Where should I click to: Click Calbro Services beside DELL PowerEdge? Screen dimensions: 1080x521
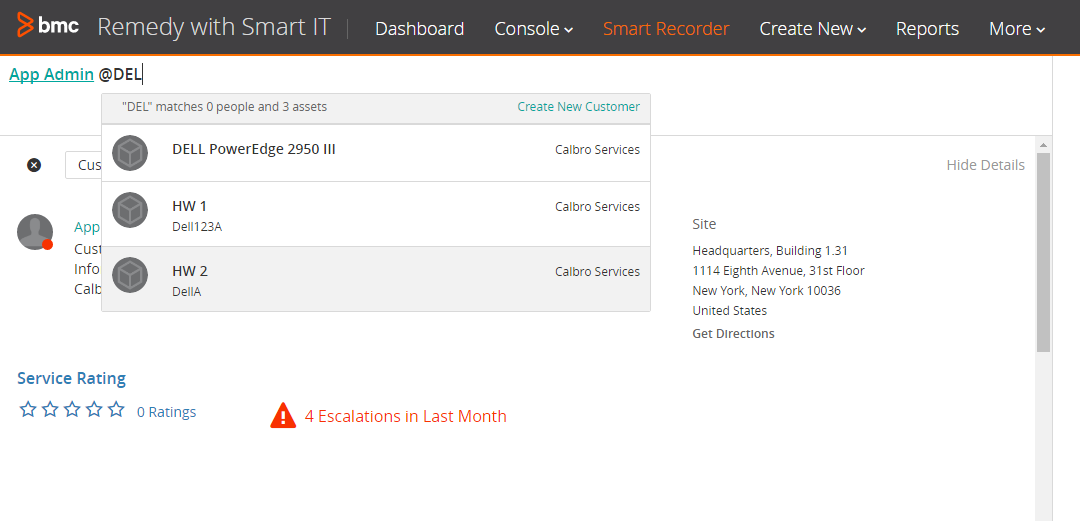pyautogui.click(x=597, y=150)
